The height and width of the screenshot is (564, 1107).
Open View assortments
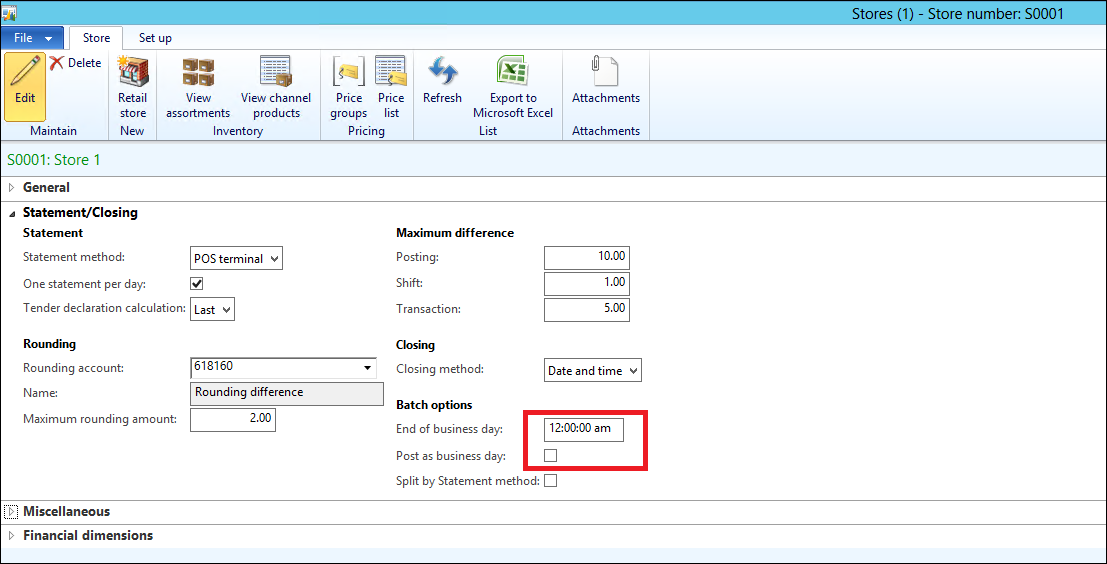pyautogui.click(x=198, y=87)
